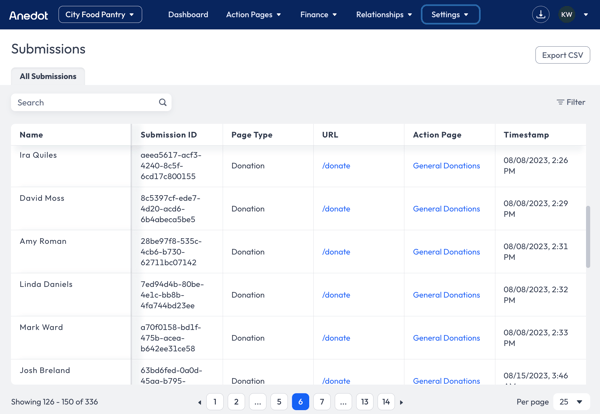
Task: Click Donation page type for Amy Roman
Action: [x=248, y=252]
